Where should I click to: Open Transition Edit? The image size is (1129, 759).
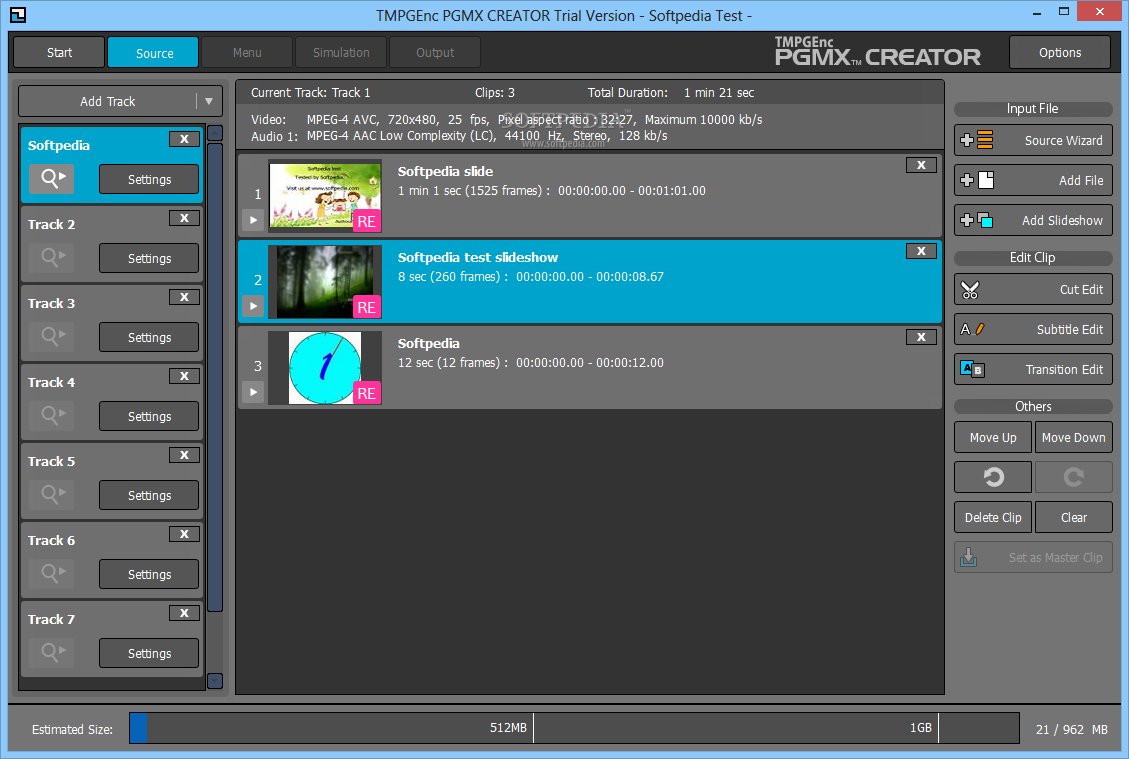click(1033, 369)
